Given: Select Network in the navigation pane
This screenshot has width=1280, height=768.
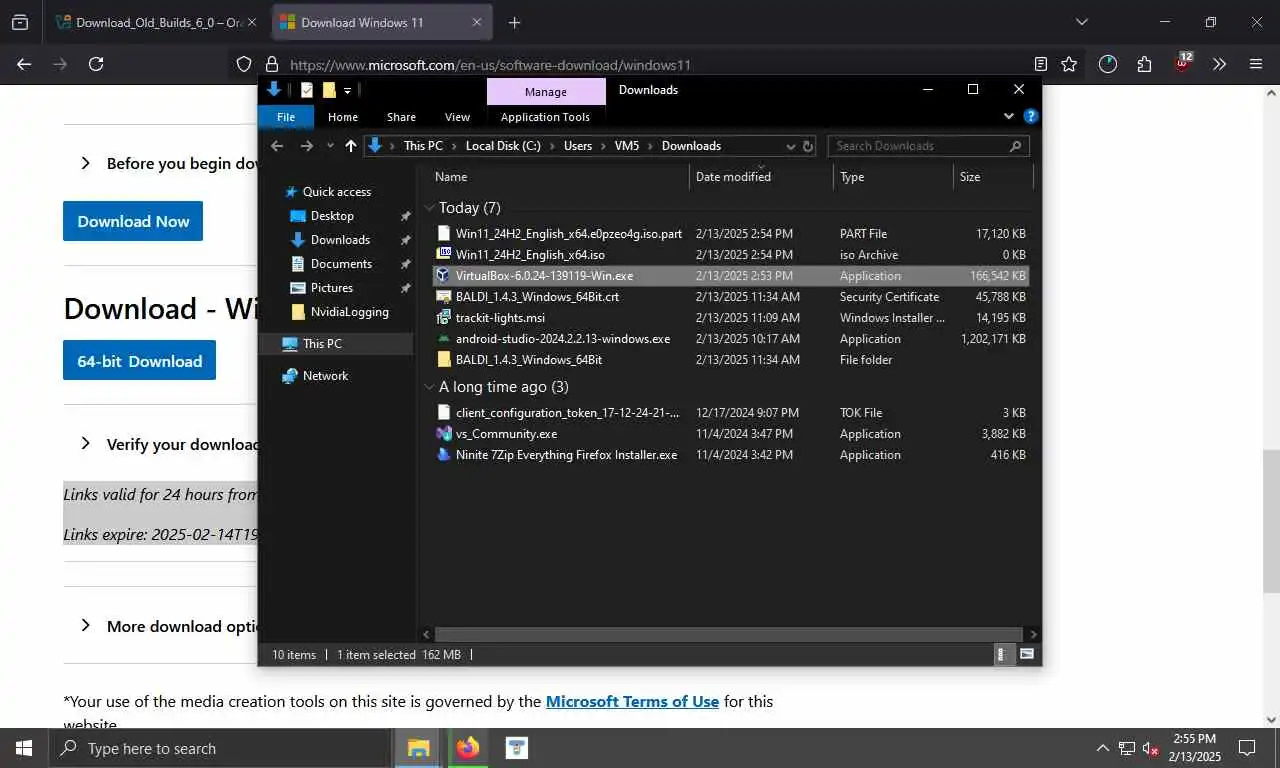Looking at the screenshot, I should [325, 376].
